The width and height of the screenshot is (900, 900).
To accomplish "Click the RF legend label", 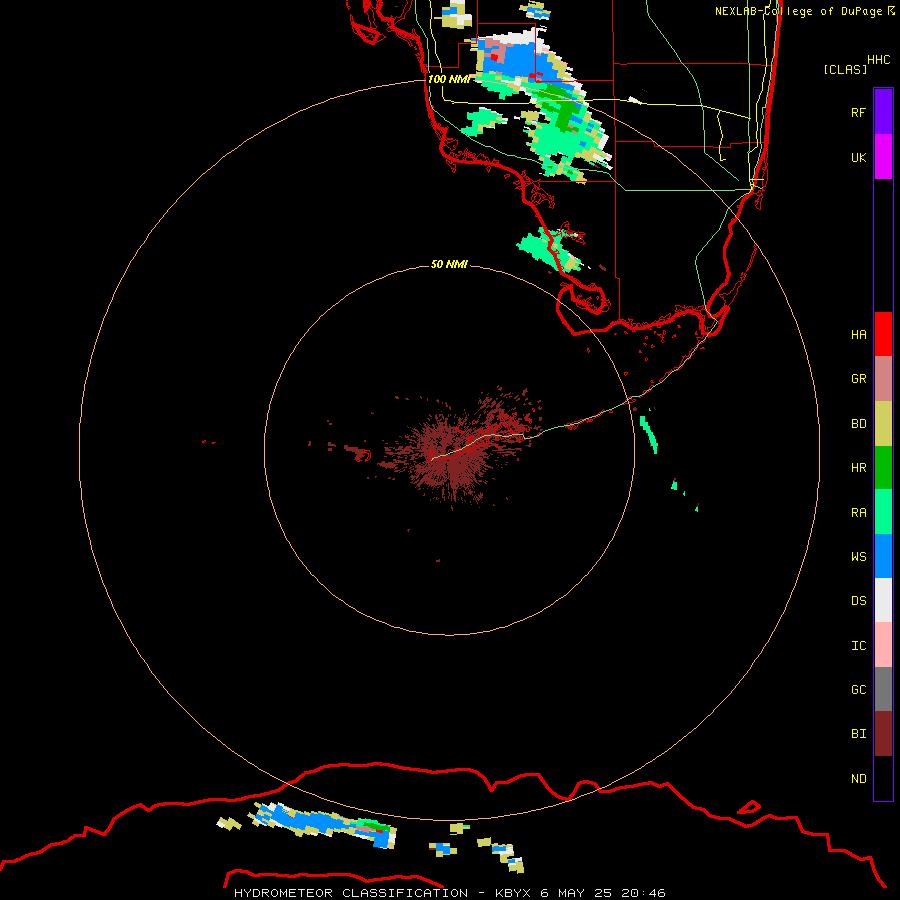I will pyautogui.click(x=858, y=112).
